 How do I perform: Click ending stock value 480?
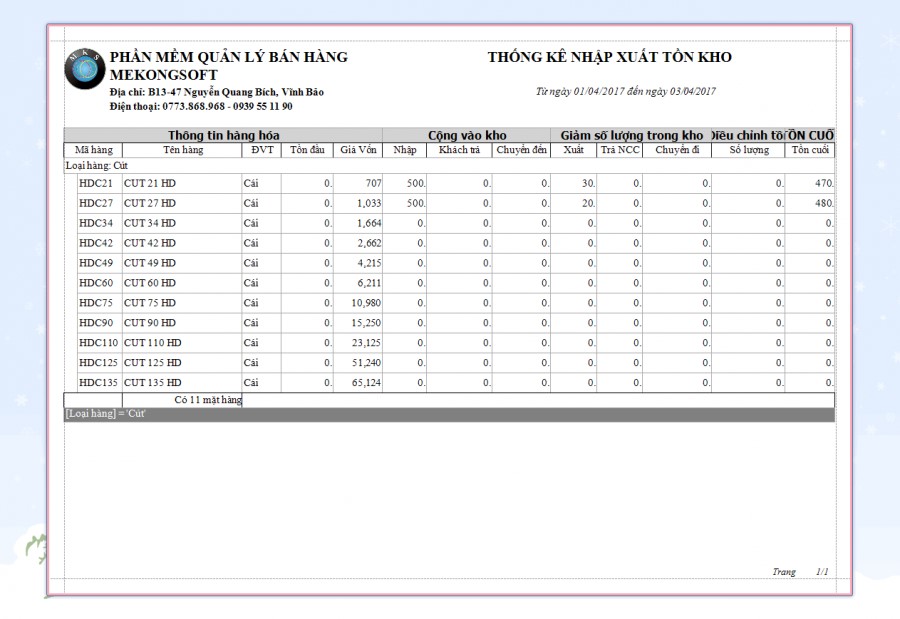pos(824,203)
